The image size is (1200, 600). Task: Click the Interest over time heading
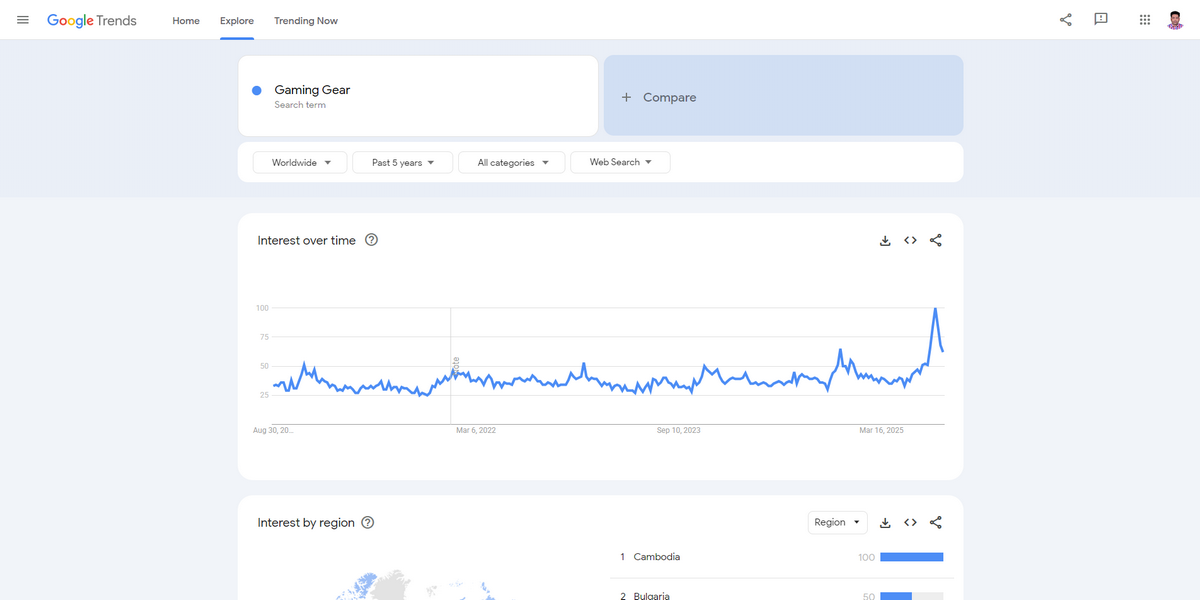coord(306,240)
